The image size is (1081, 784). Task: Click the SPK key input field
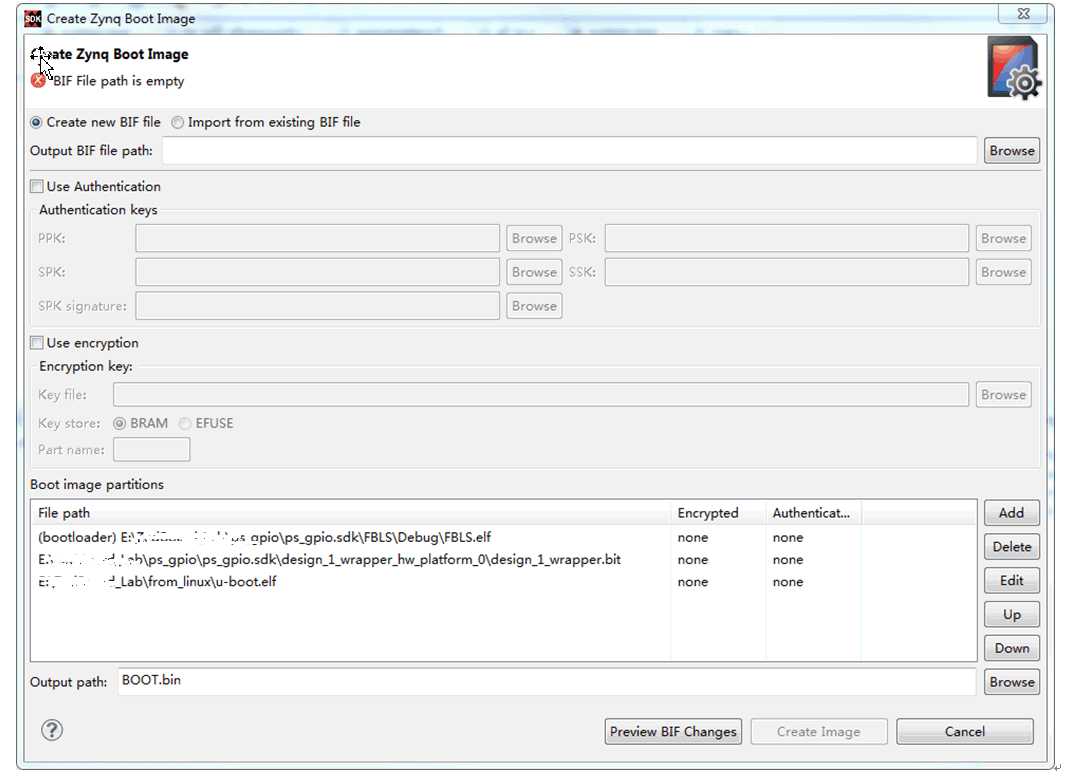coord(317,272)
